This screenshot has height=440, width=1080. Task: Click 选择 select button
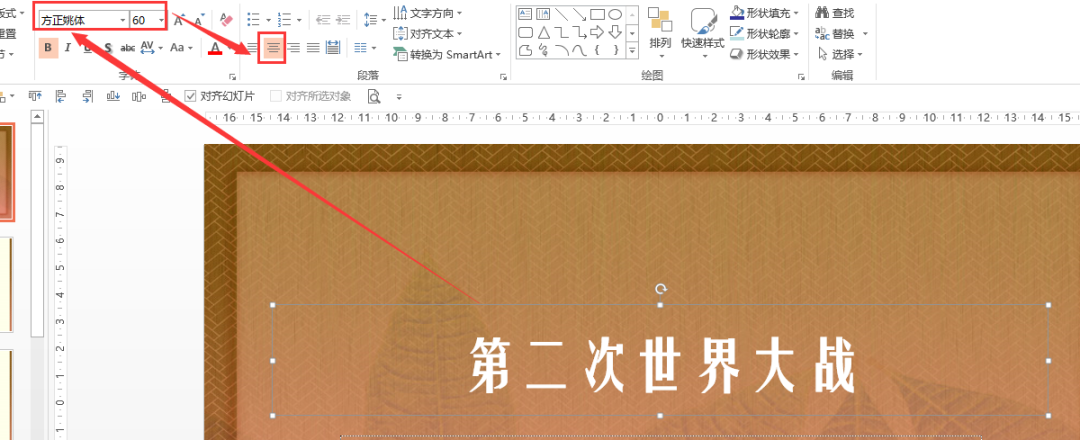839,54
